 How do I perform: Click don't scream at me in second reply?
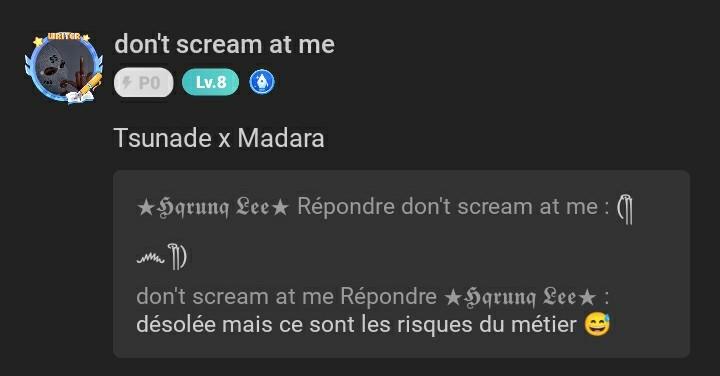(235, 297)
